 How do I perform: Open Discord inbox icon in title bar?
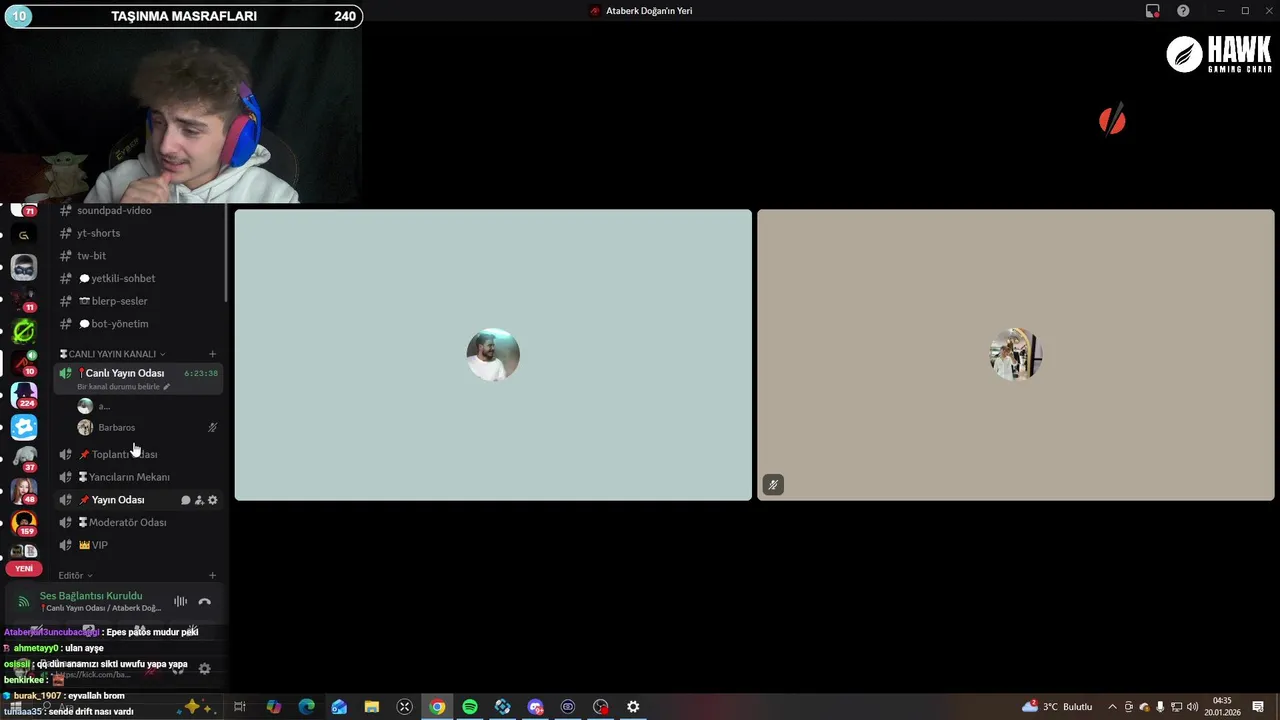pyautogui.click(x=1153, y=11)
